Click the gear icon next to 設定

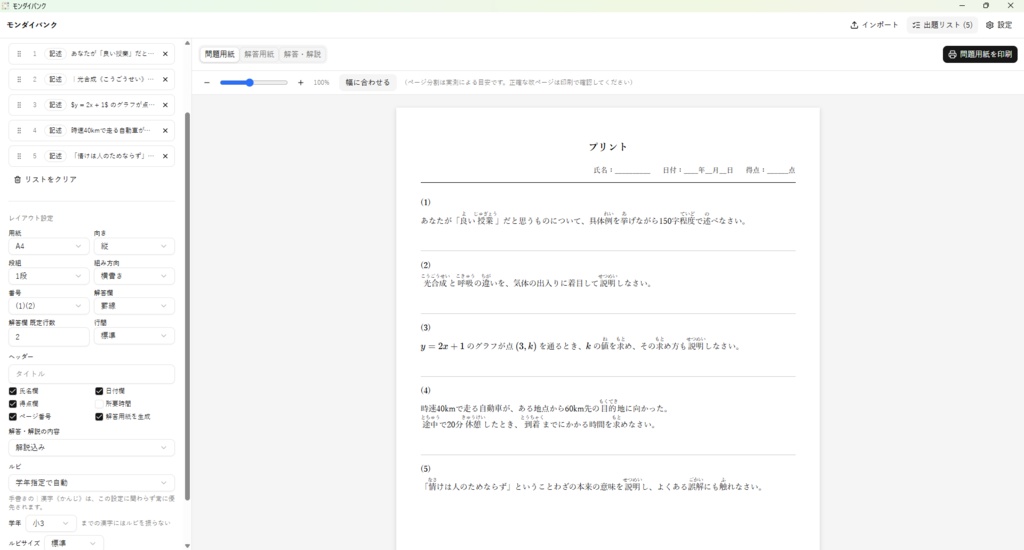pyautogui.click(x=990, y=25)
